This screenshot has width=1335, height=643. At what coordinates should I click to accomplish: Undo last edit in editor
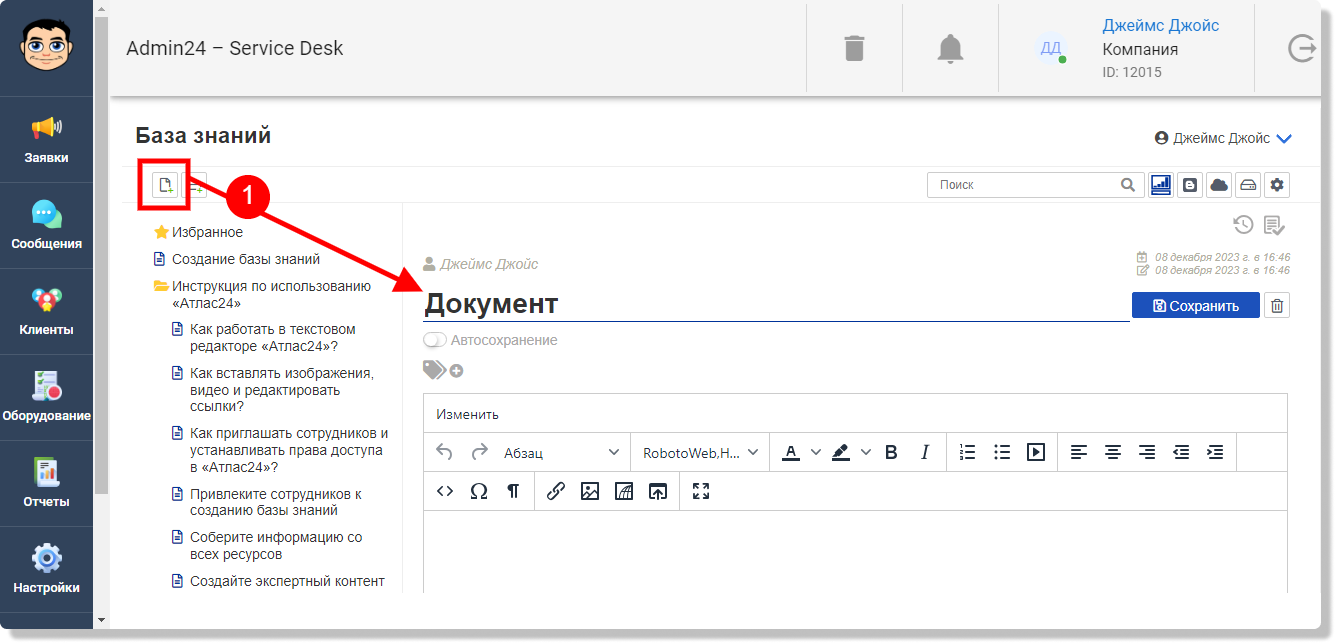(445, 452)
